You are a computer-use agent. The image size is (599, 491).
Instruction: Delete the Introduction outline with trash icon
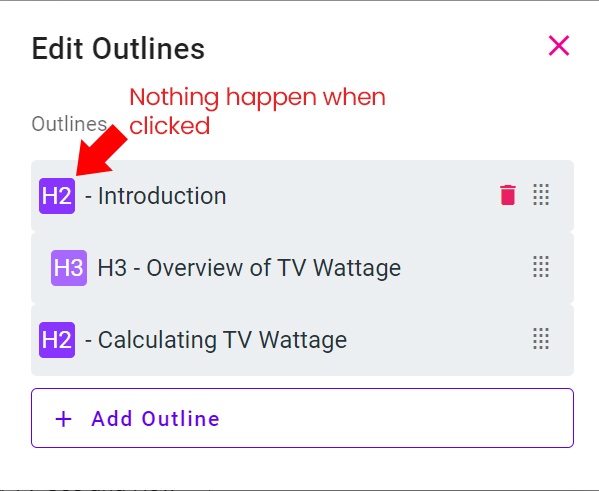(508, 195)
